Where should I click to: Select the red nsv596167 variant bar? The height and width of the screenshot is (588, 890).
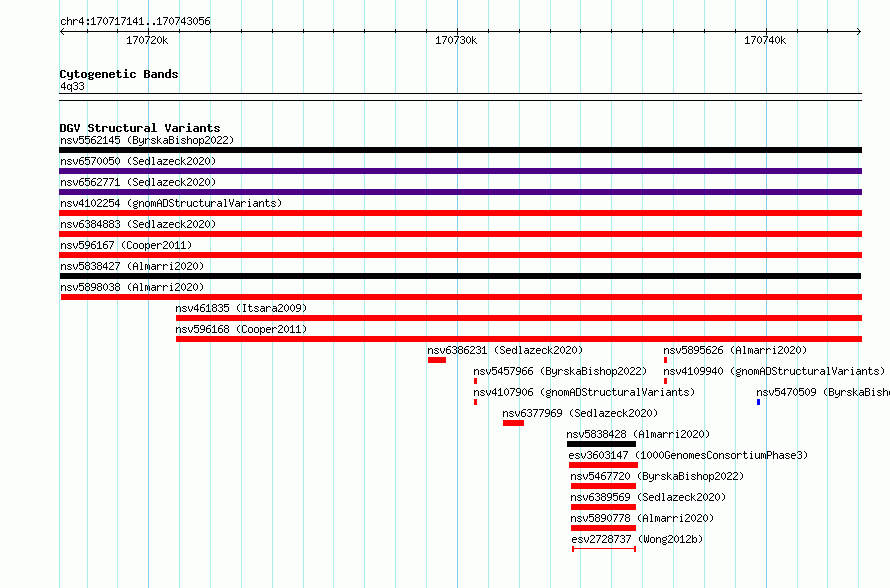(460, 255)
